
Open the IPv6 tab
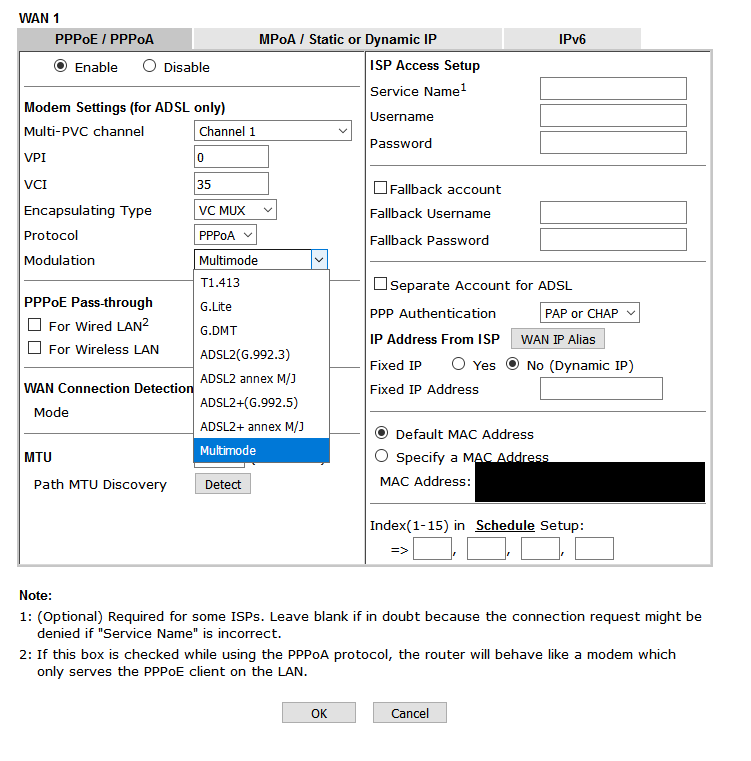(572, 39)
